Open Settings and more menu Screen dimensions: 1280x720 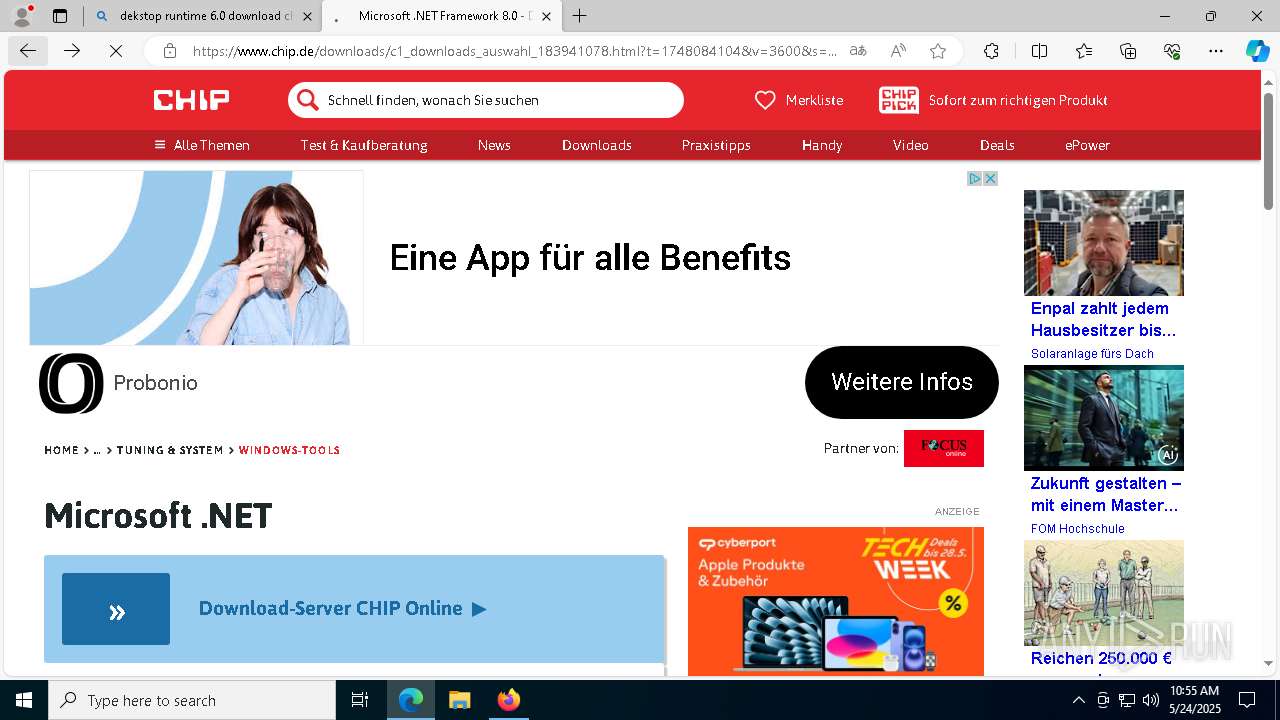[x=1216, y=51]
